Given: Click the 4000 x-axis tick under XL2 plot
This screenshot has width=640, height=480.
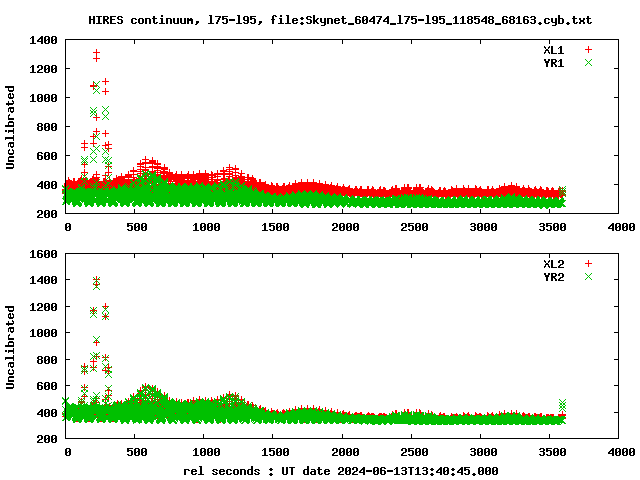Looking at the screenshot, I should (x=621, y=452).
